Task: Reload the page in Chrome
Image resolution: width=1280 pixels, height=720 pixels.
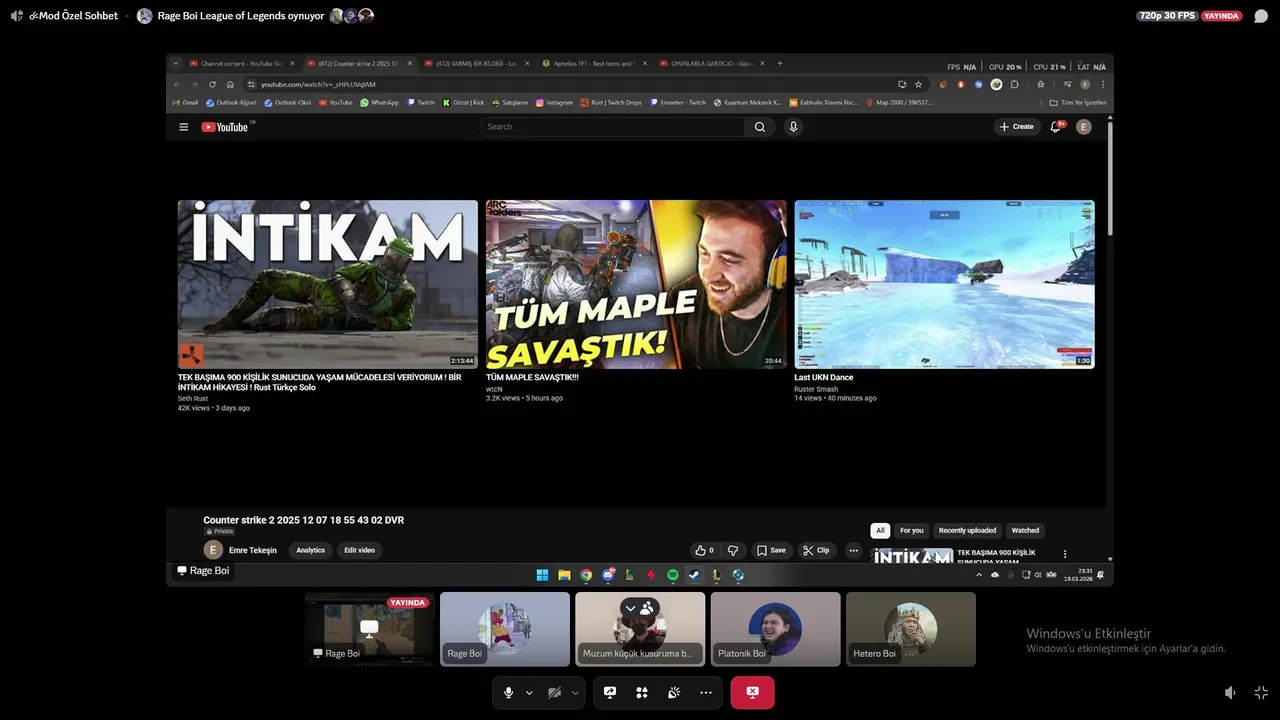Action: (212, 84)
